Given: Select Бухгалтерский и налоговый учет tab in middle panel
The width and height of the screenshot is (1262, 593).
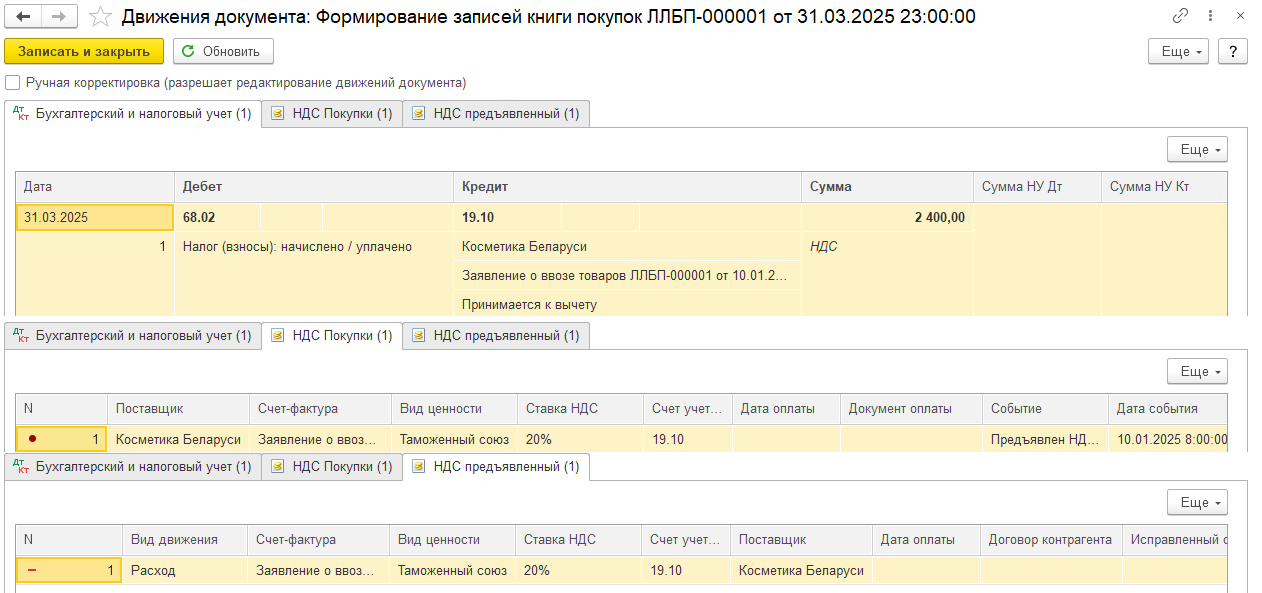Looking at the screenshot, I should pos(133,336).
